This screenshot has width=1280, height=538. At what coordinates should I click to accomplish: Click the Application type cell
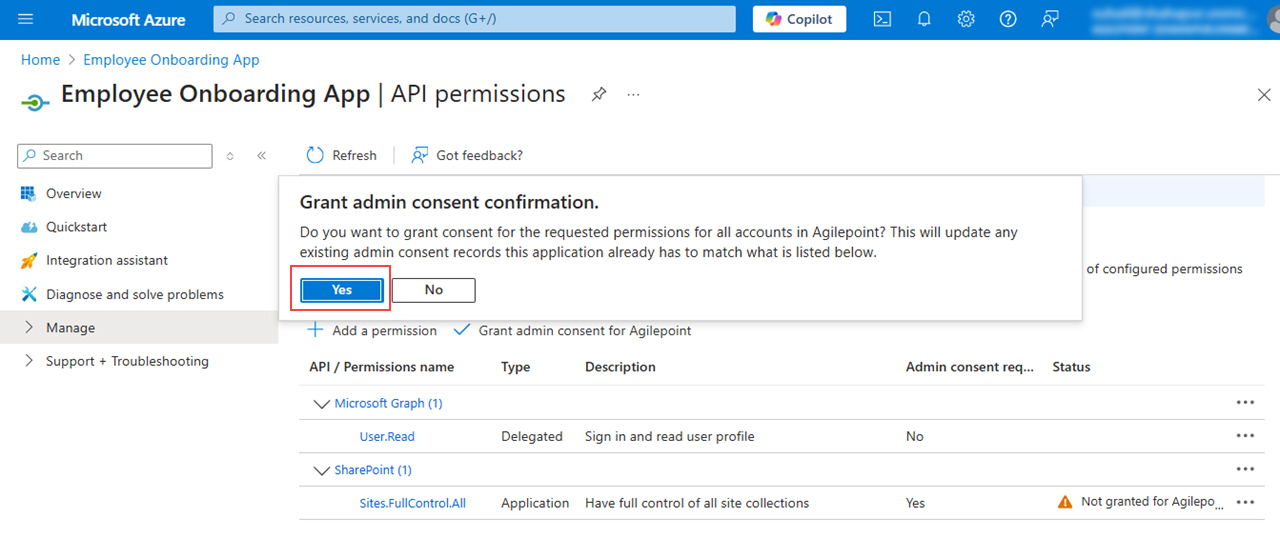(535, 503)
